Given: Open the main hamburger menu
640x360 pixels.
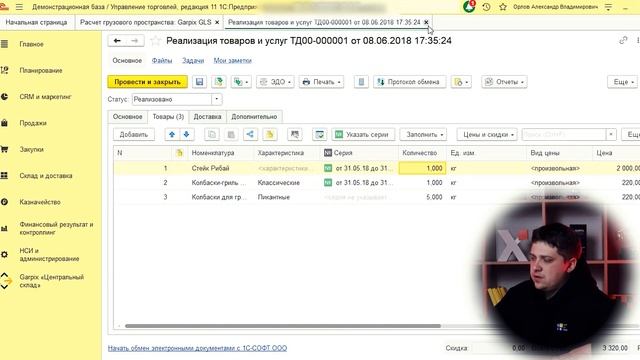Looking at the screenshot, I should [19, 7].
